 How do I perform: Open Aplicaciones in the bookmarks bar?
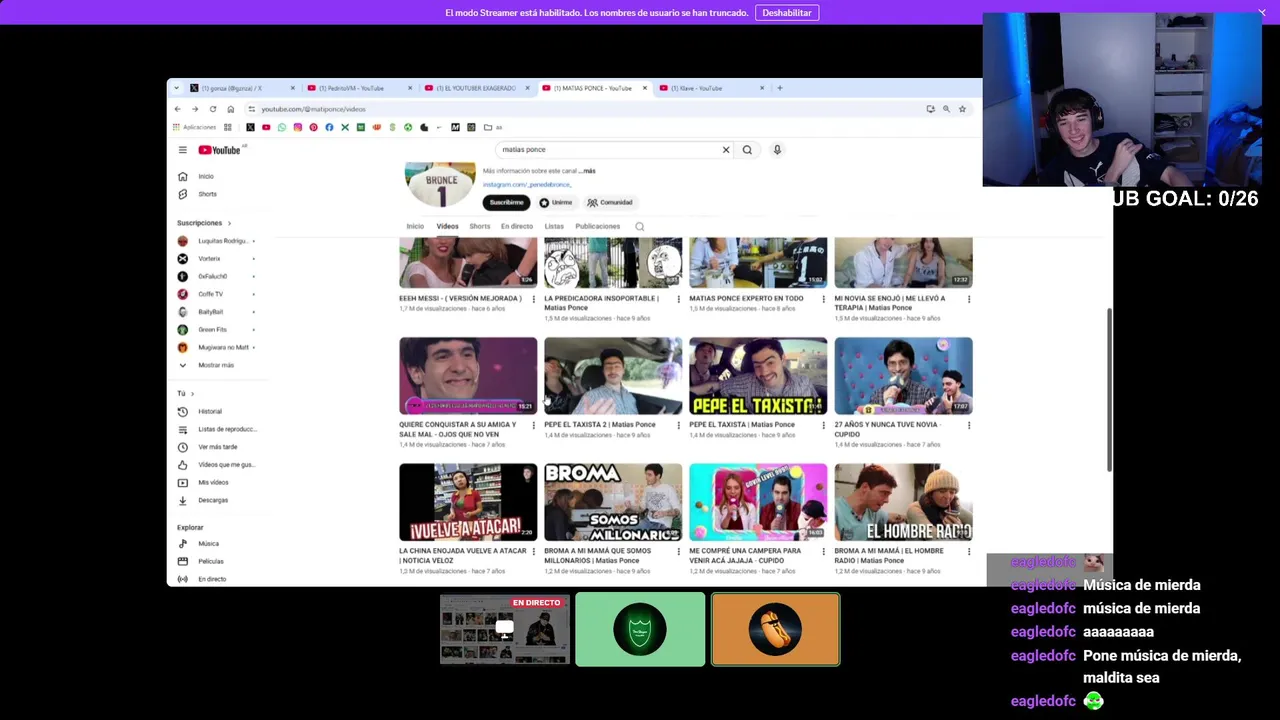194,127
